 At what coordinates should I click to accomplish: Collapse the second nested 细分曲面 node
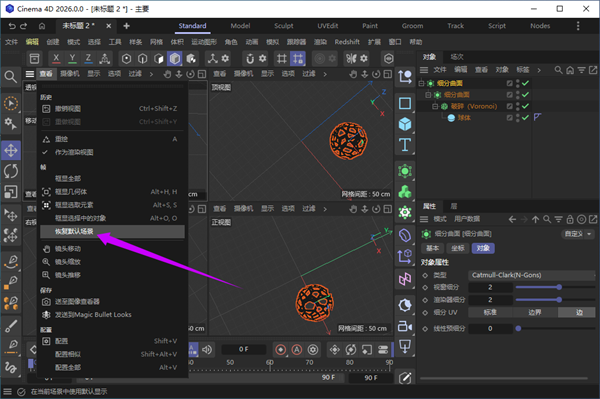(x=428, y=94)
